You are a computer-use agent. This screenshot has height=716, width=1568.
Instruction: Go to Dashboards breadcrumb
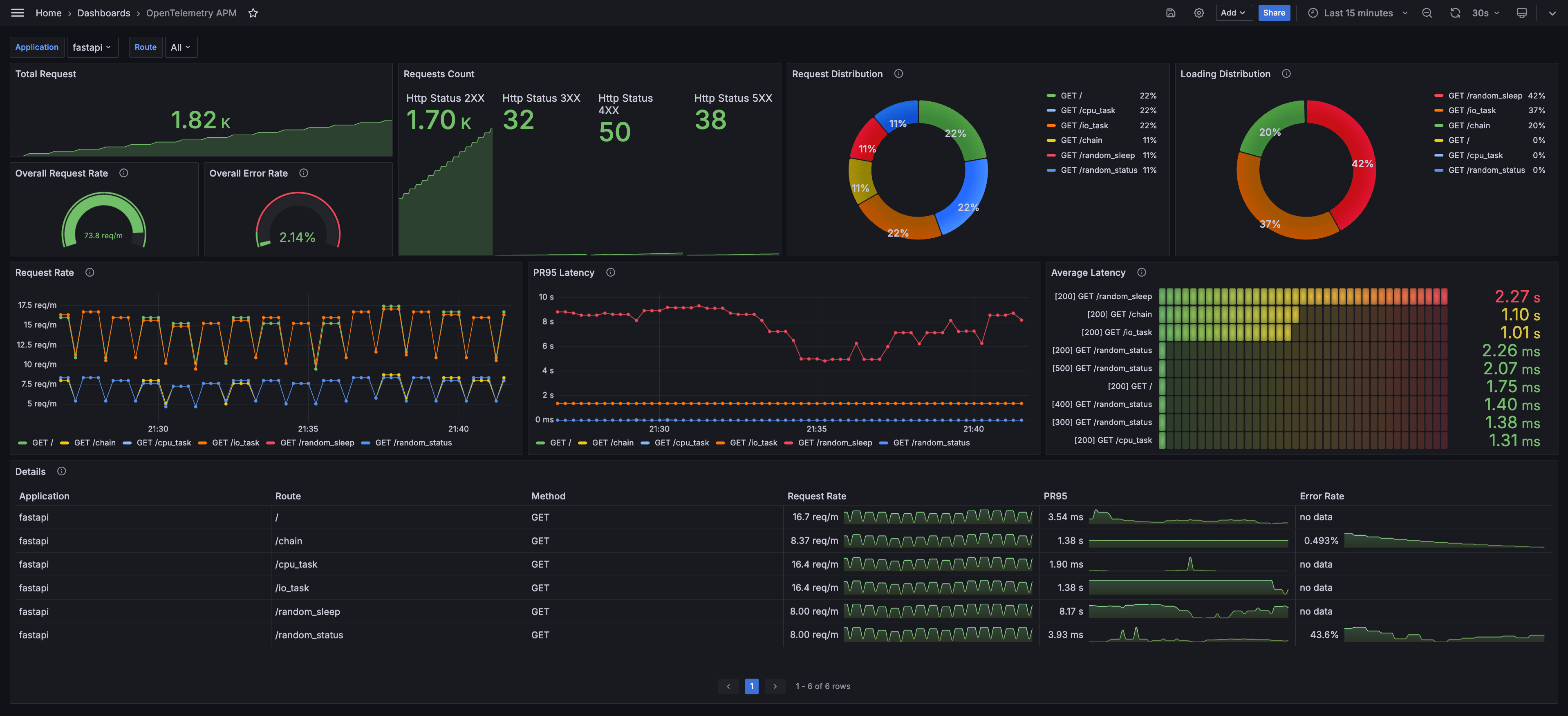click(103, 13)
